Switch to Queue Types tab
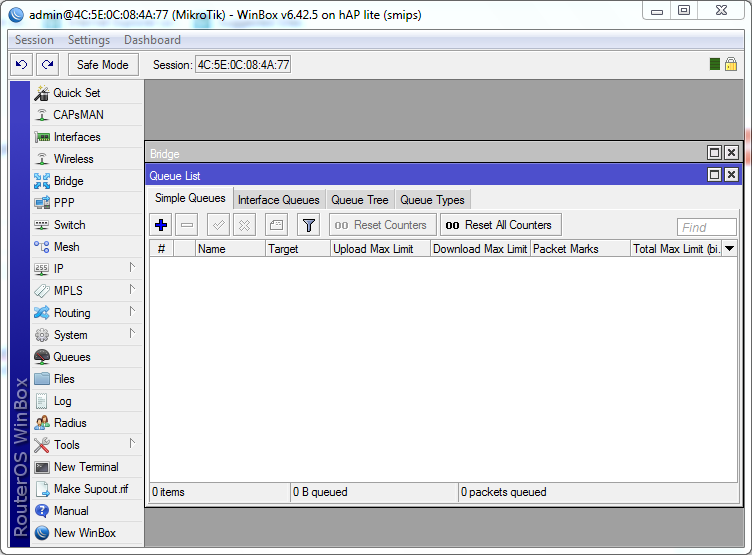752x555 pixels. (432, 200)
